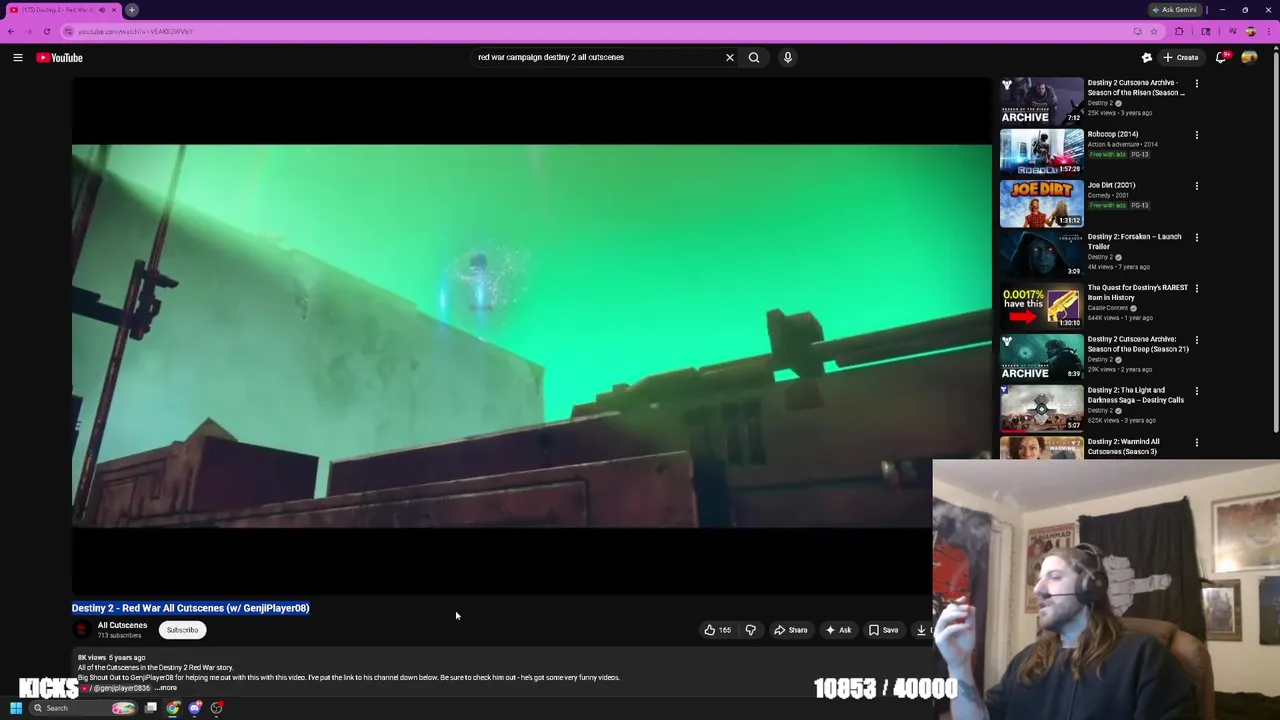
Task: Start voice search with the microphone icon
Action: (x=788, y=57)
